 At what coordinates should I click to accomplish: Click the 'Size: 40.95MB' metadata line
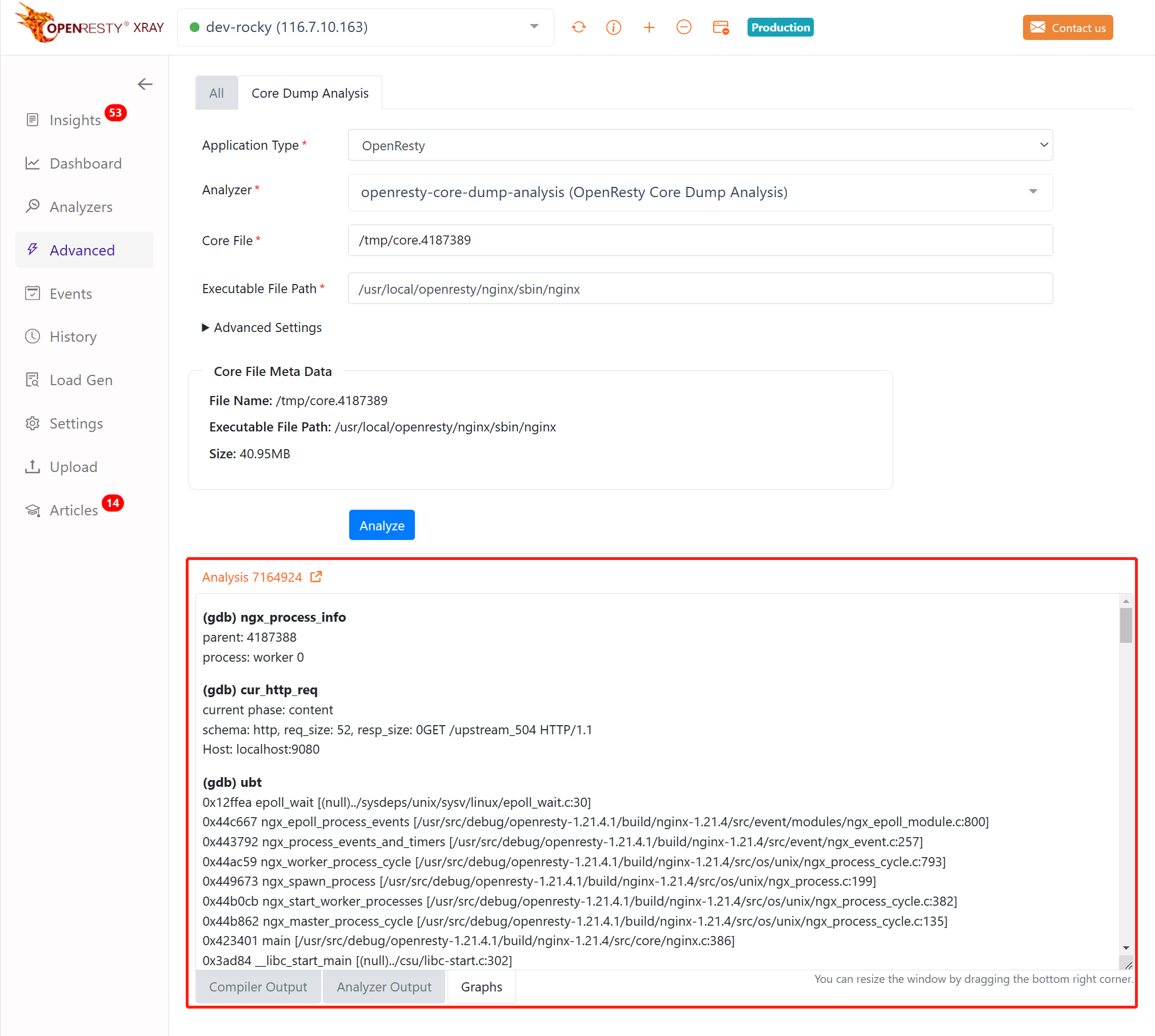(250, 454)
